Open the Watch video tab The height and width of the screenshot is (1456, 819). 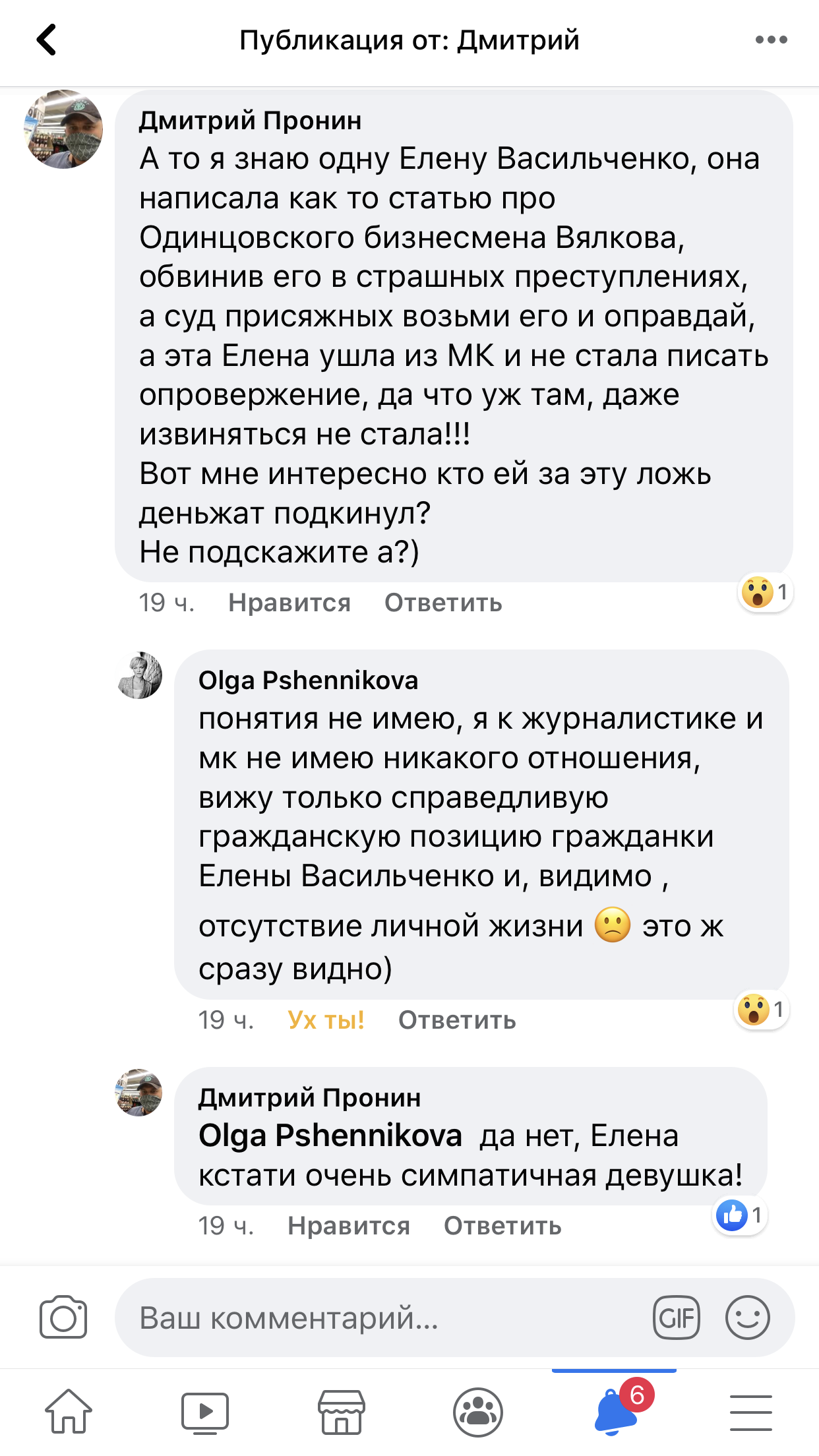[204, 1412]
